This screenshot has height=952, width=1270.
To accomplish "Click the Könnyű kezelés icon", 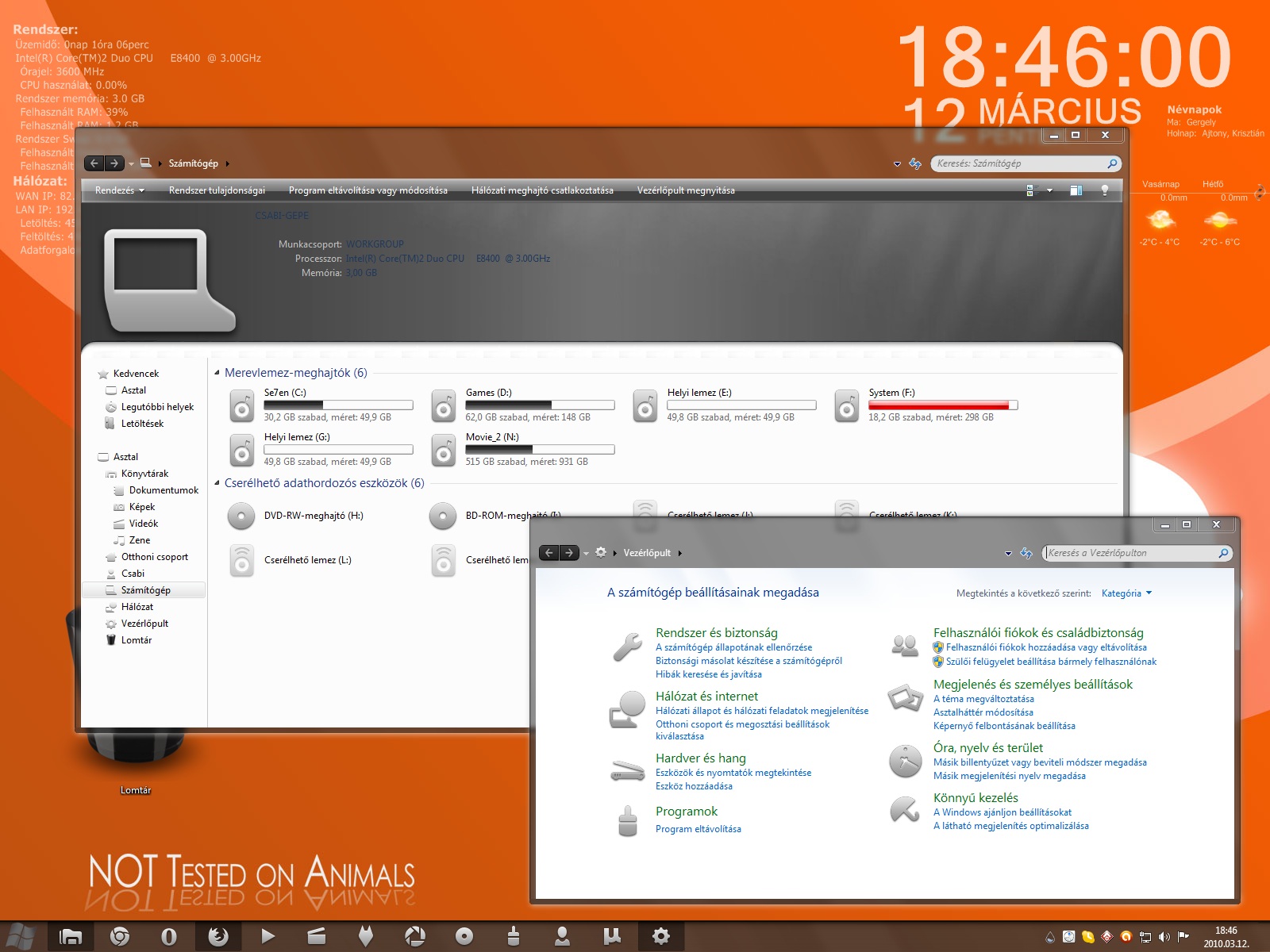I will coord(905,811).
